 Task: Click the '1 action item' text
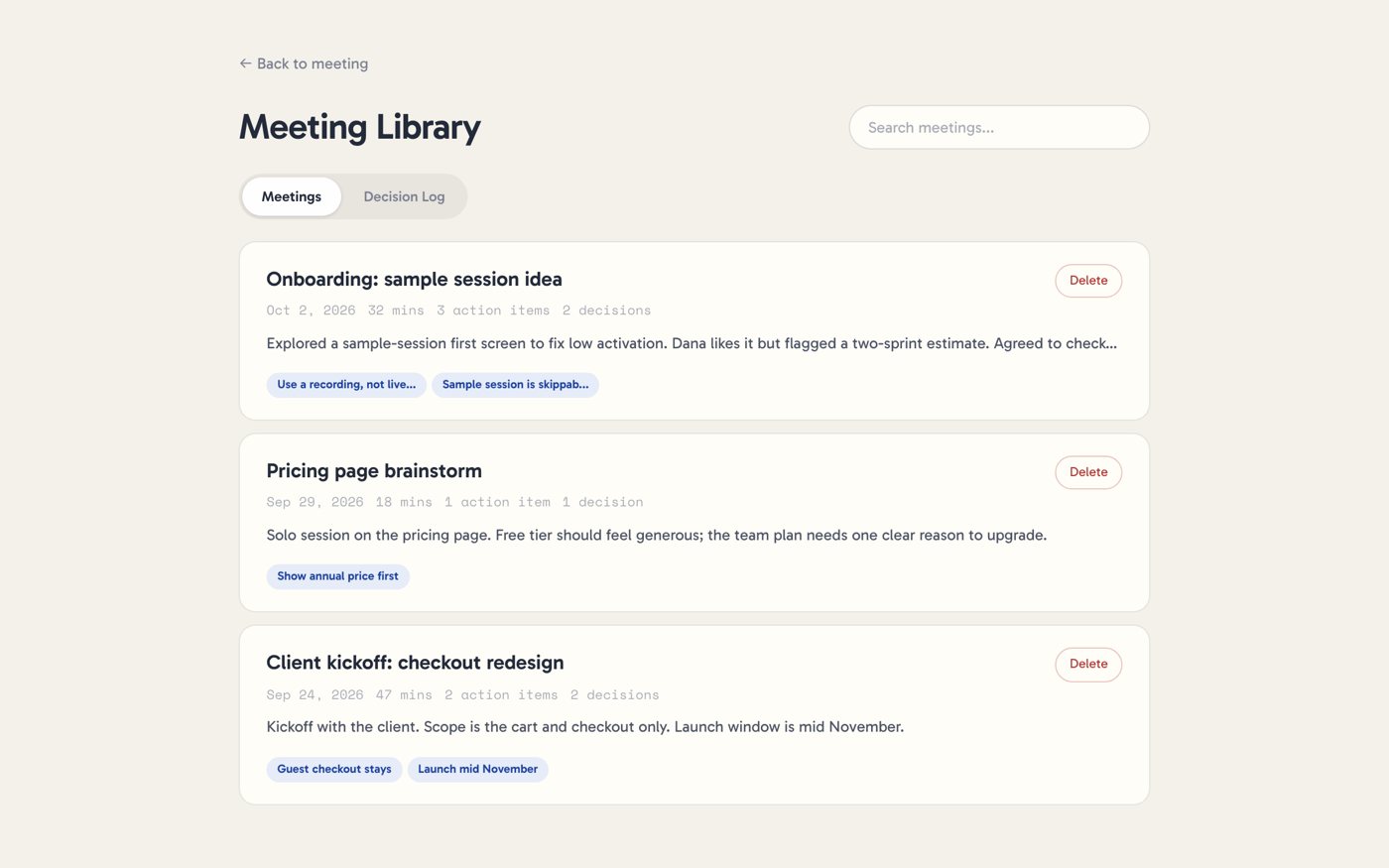point(497,502)
